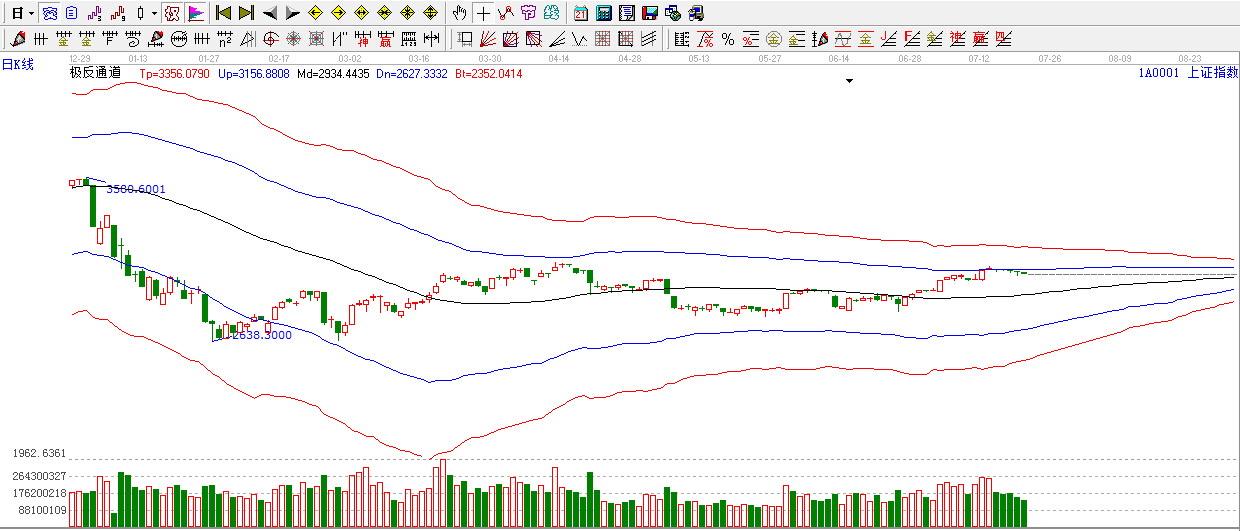
Task: Toggle the first blue chart view button
Action: click(49, 13)
